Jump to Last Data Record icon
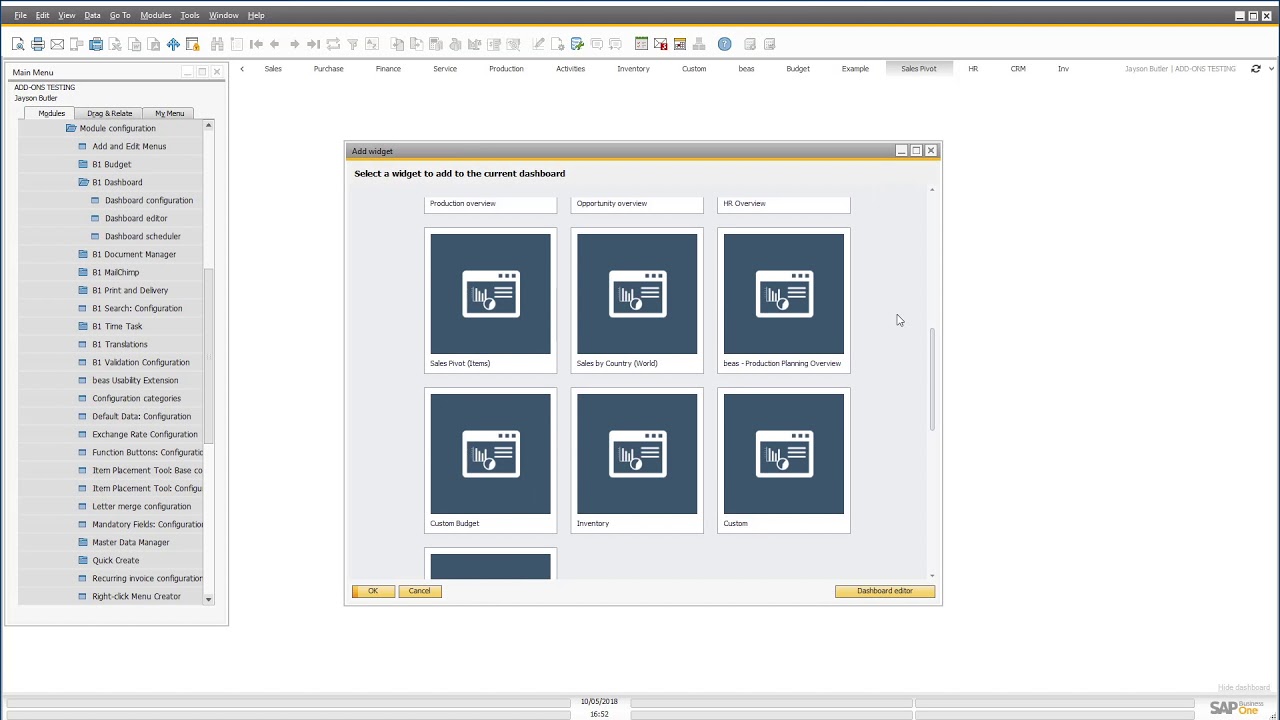1280x720 pixels. (313, 44)
